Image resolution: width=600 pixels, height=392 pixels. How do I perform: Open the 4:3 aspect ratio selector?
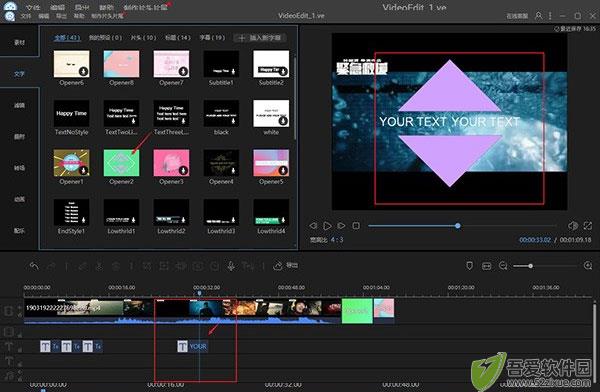coord(337,240)
